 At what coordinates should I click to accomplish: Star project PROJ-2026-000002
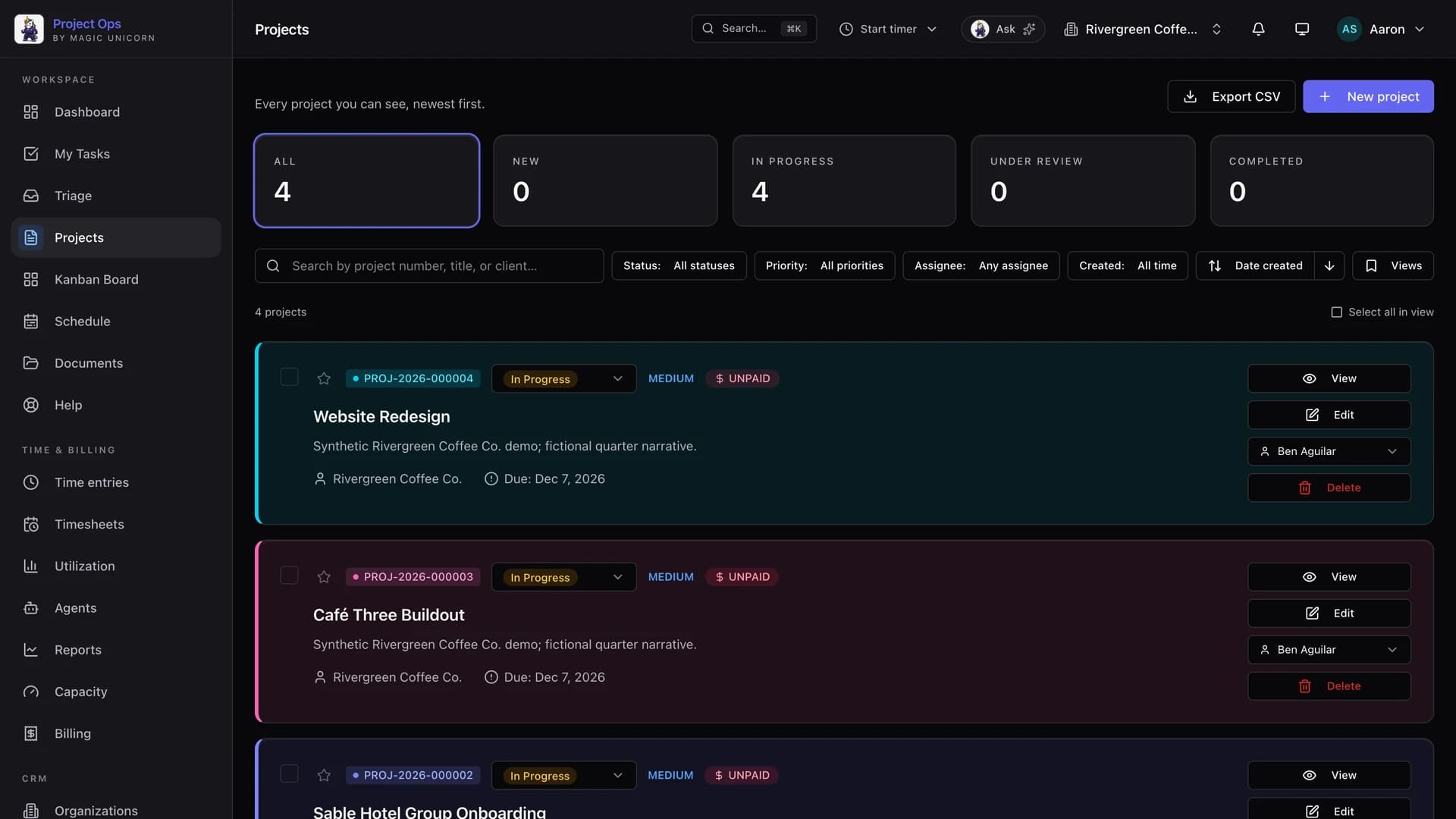coord(324,775)
